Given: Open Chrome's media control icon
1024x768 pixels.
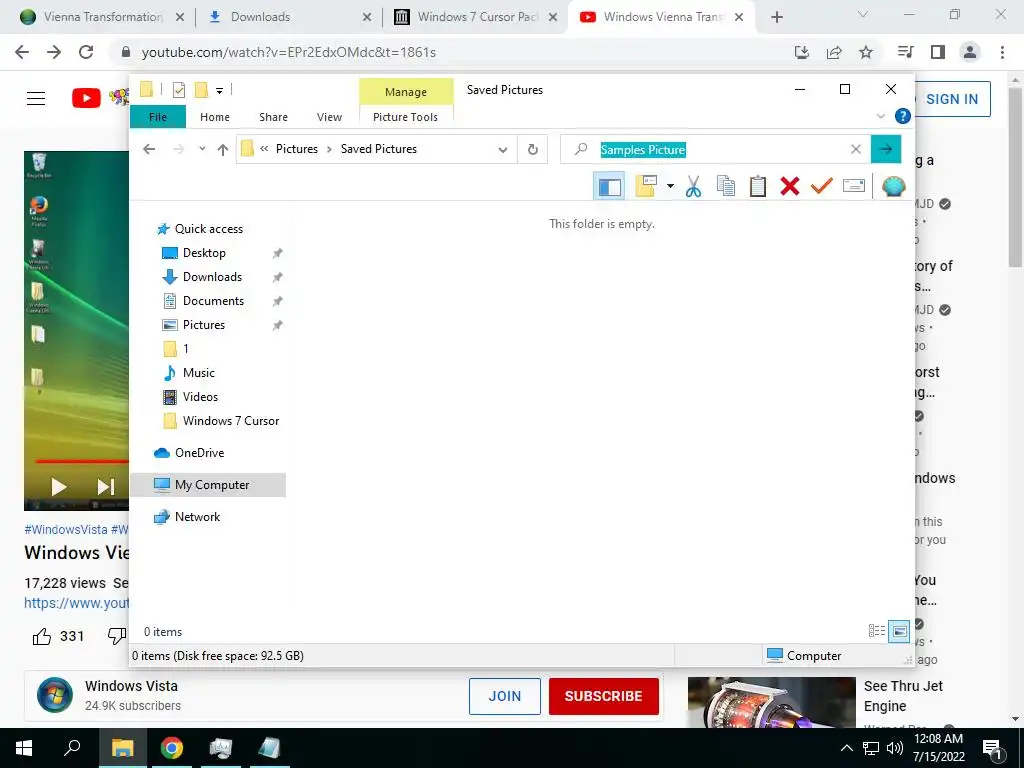Looking at the screenshot, I should (x=906, y=52).
